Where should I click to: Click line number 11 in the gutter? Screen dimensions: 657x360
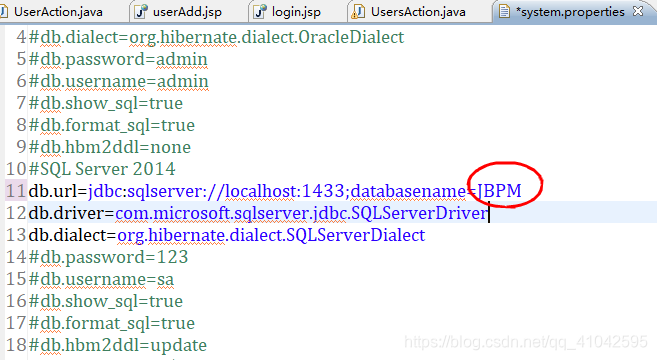(x=16, y=191)
